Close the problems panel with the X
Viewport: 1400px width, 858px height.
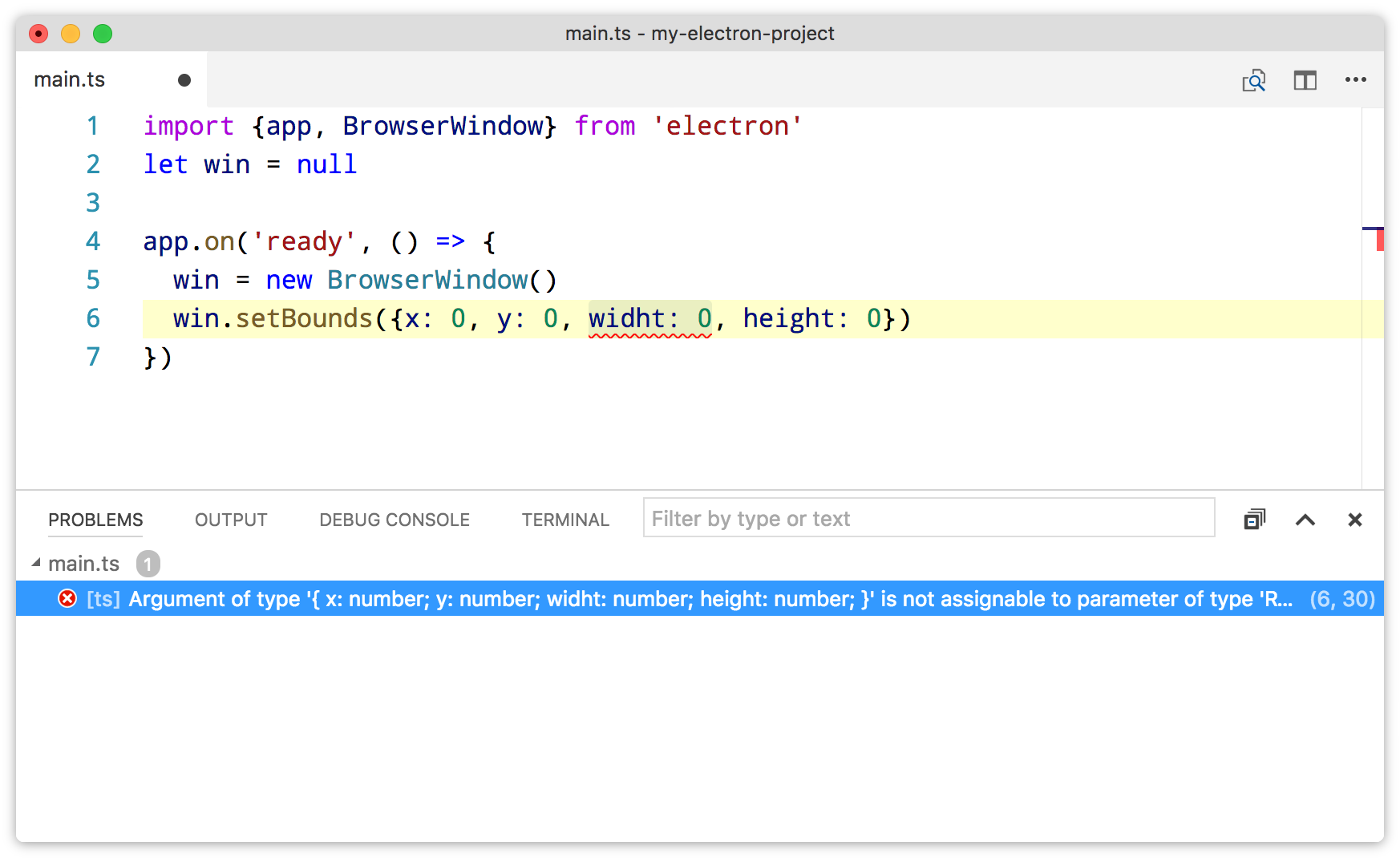[1355, 520]
